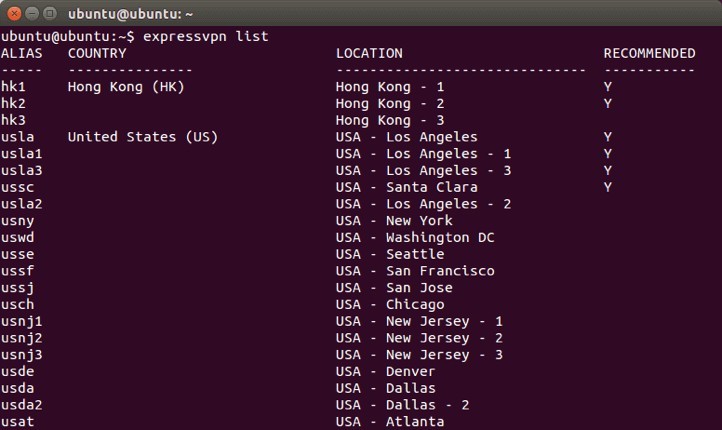Viewport: 722px width, 430px height.
Task: Minimize the terminal window
Action: [32, 13]
